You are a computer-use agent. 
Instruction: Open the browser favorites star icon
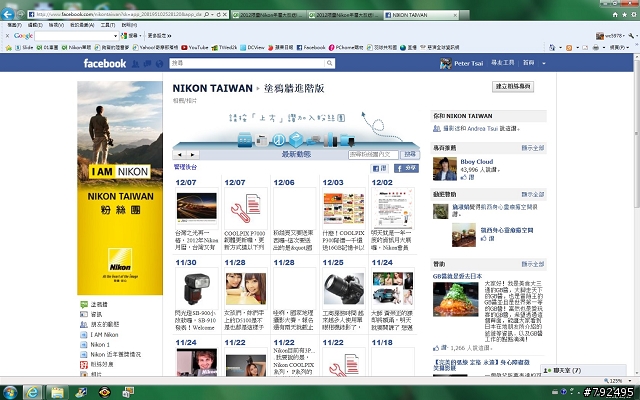pyautogui.click(x=624, y=15)
